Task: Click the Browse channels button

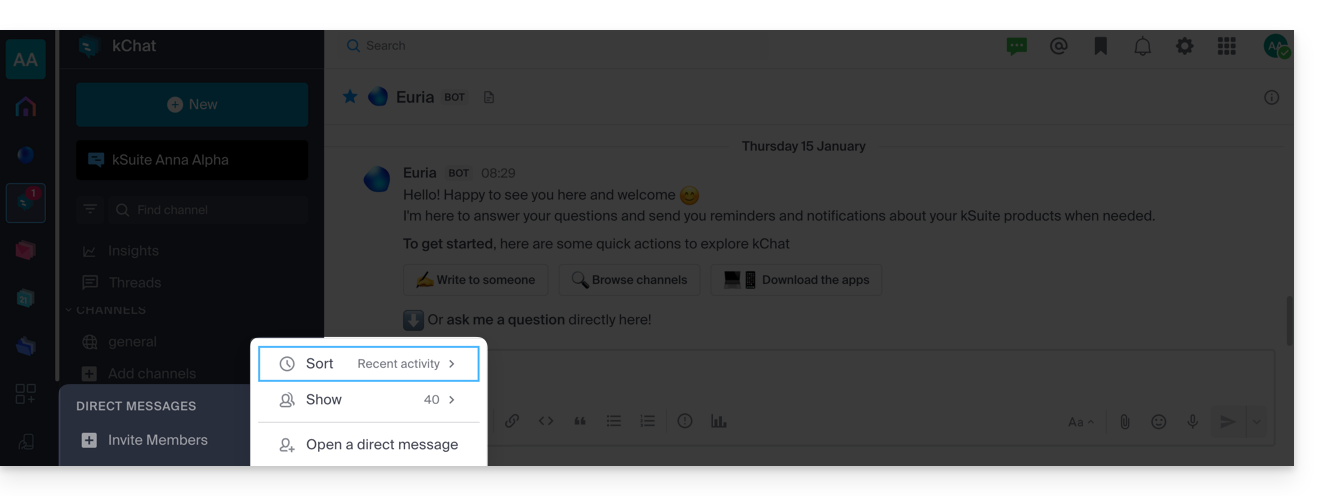Action: coord(629,280)
